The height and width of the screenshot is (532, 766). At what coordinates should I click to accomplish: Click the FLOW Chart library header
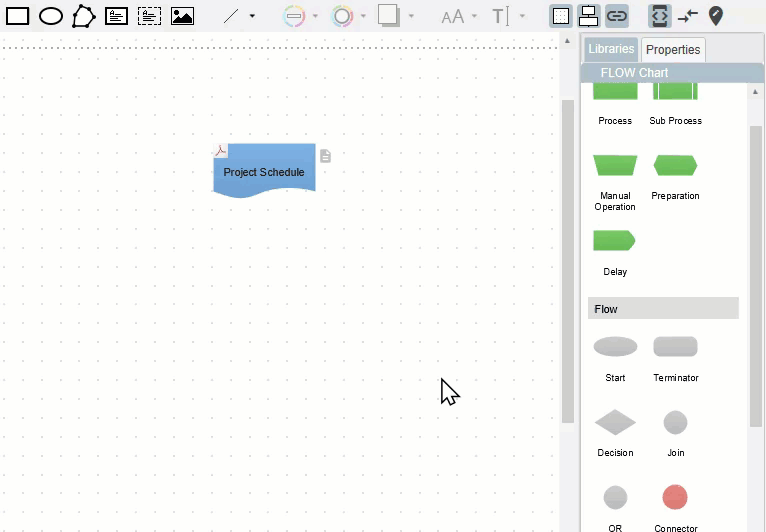tap(634, 73)
